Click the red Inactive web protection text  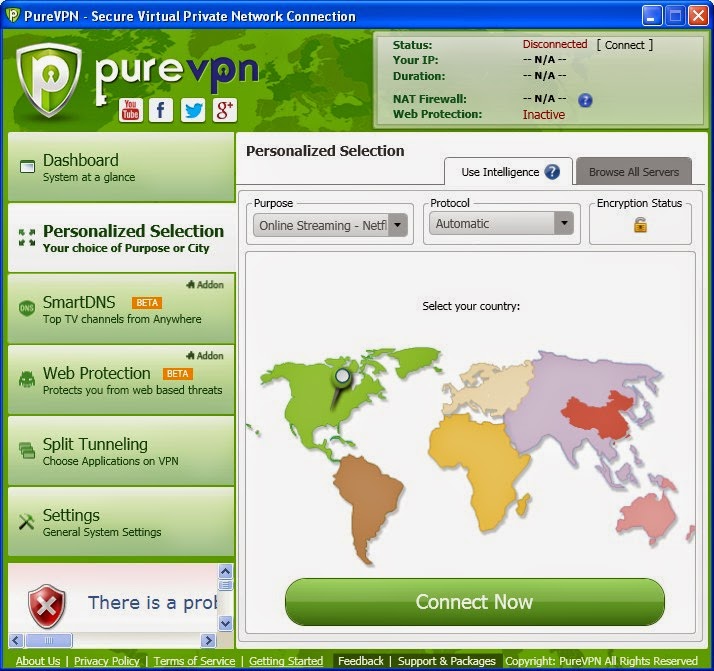point(543,114)
